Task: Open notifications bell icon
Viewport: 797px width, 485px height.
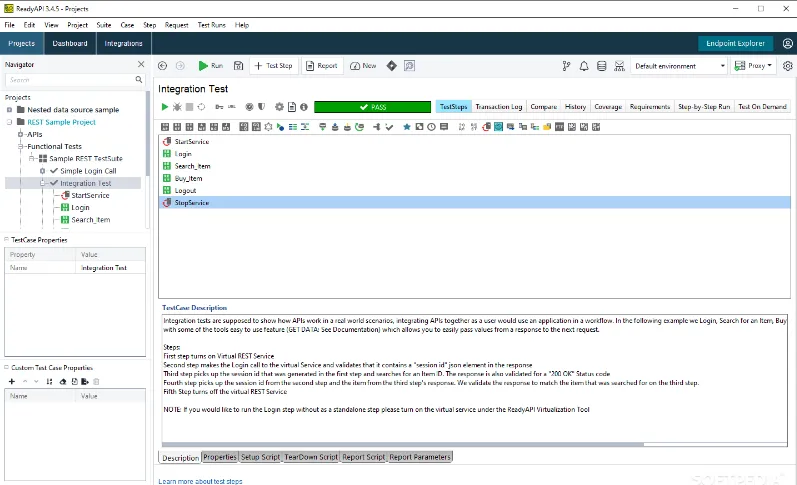Action: click(584, 66)
